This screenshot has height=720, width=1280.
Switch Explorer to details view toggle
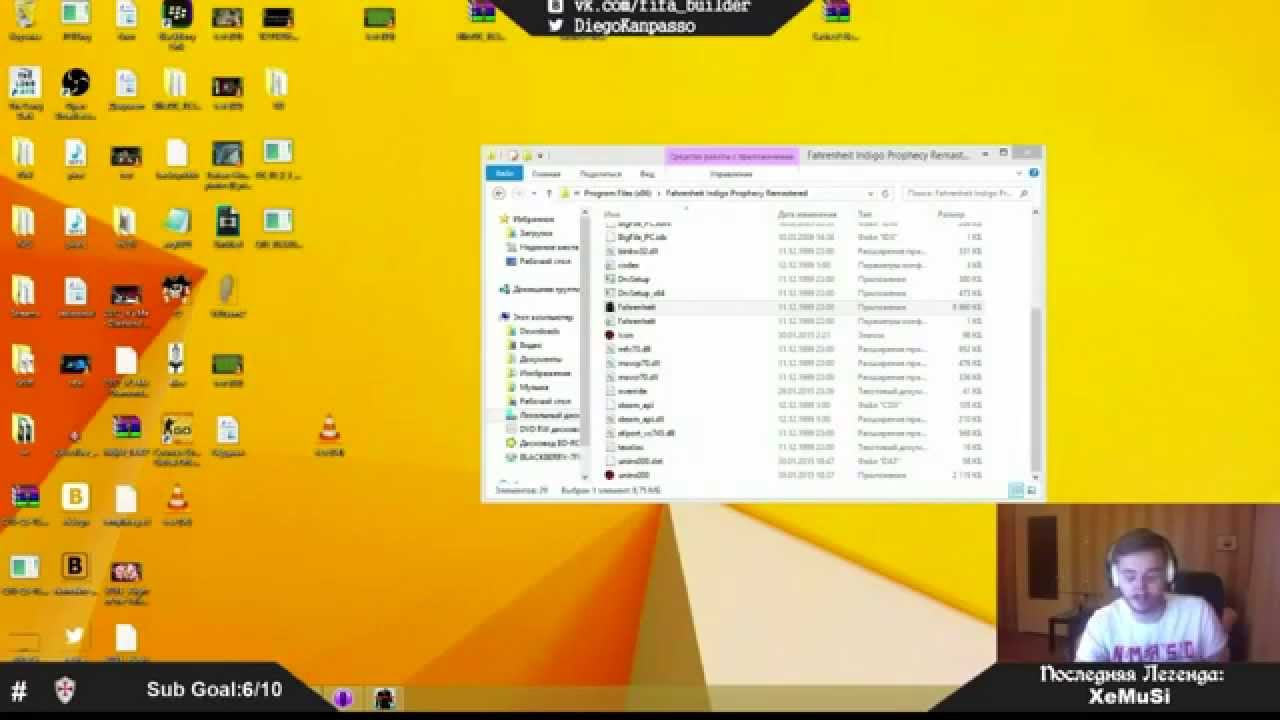[x=1016, y=490]
